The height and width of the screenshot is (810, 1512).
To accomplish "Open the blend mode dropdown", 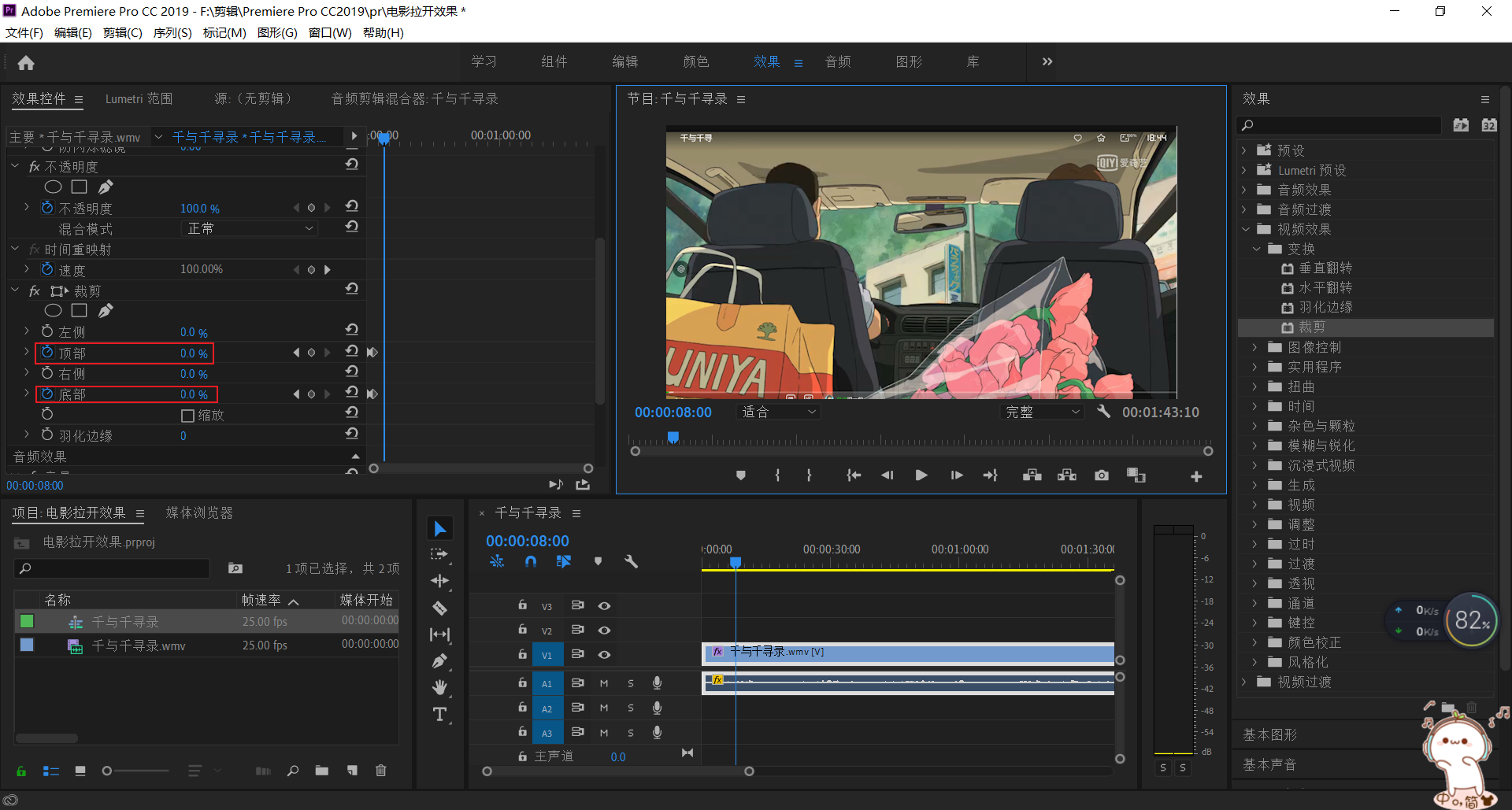I will click(x=249, y=228).
